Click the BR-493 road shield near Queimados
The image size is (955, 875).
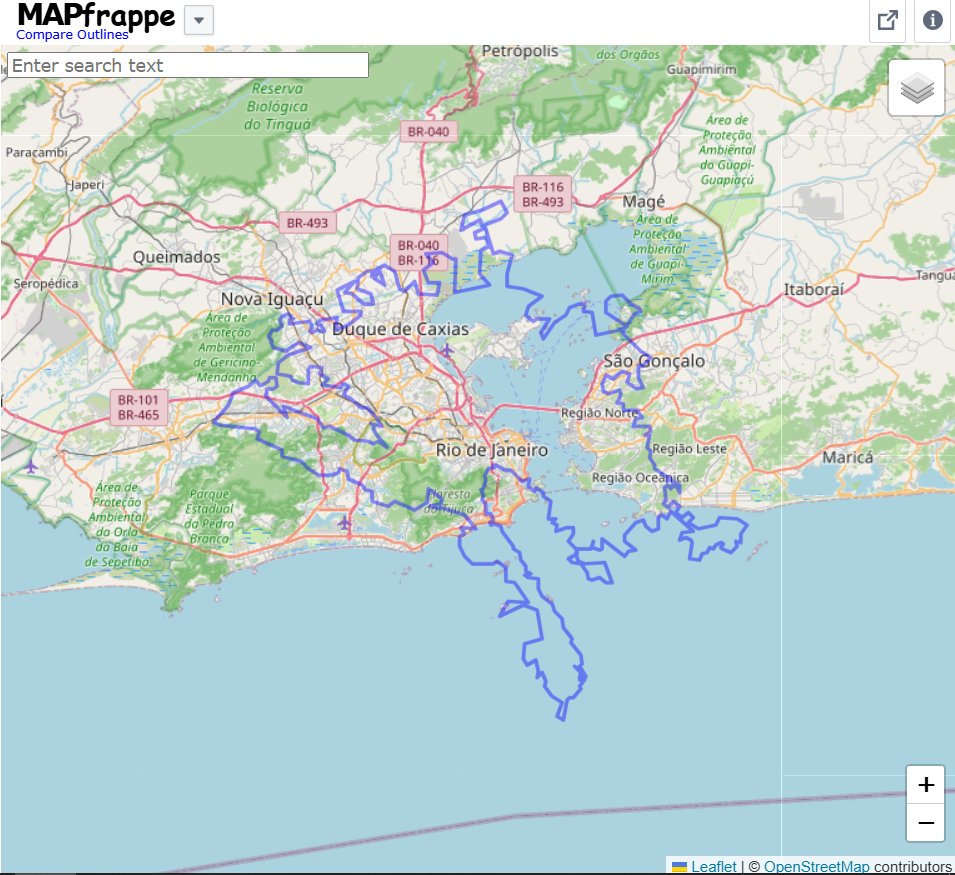[x=308, y=223]
